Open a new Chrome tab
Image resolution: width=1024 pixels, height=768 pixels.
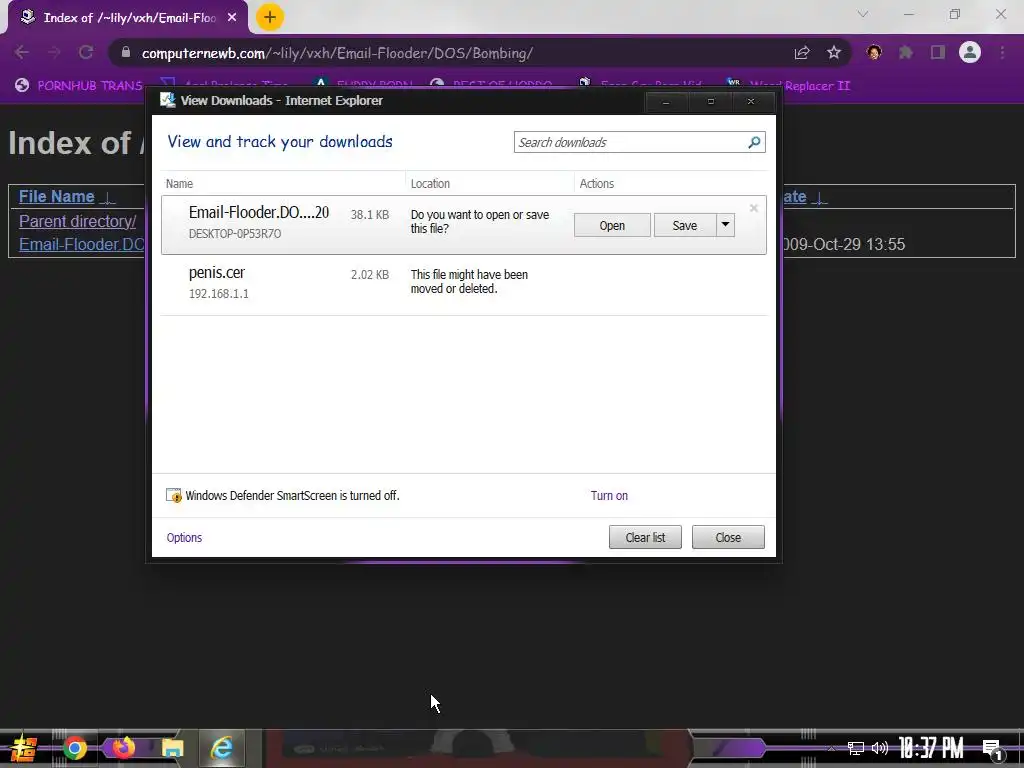[x=270, y=17]
